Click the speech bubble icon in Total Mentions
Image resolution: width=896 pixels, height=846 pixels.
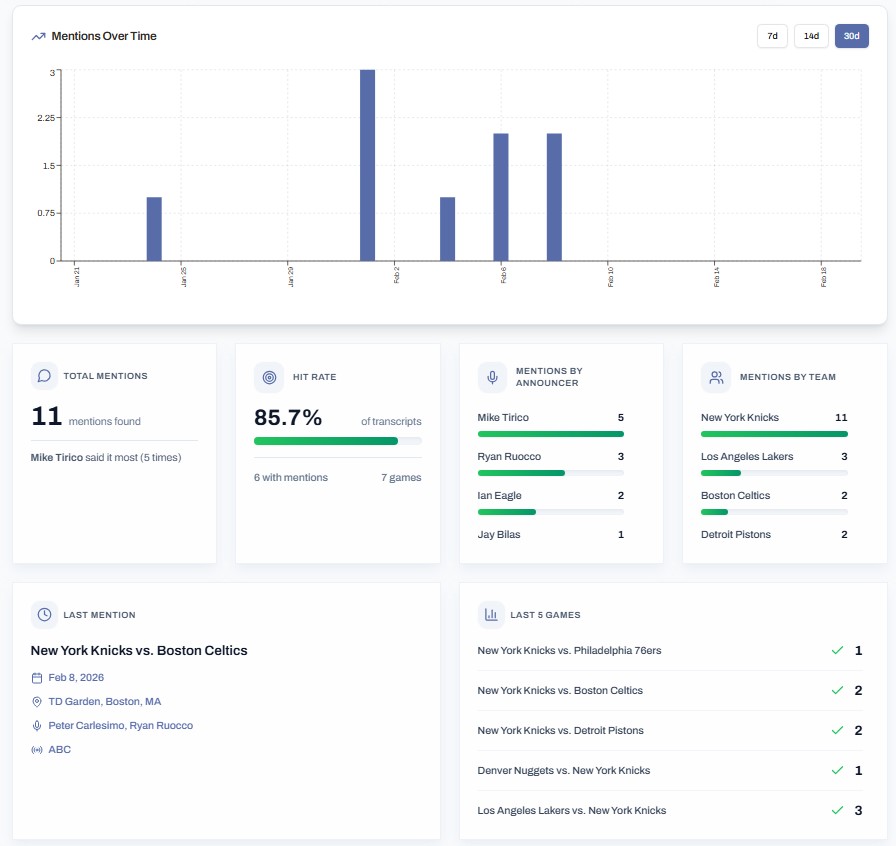pos(44,376)
